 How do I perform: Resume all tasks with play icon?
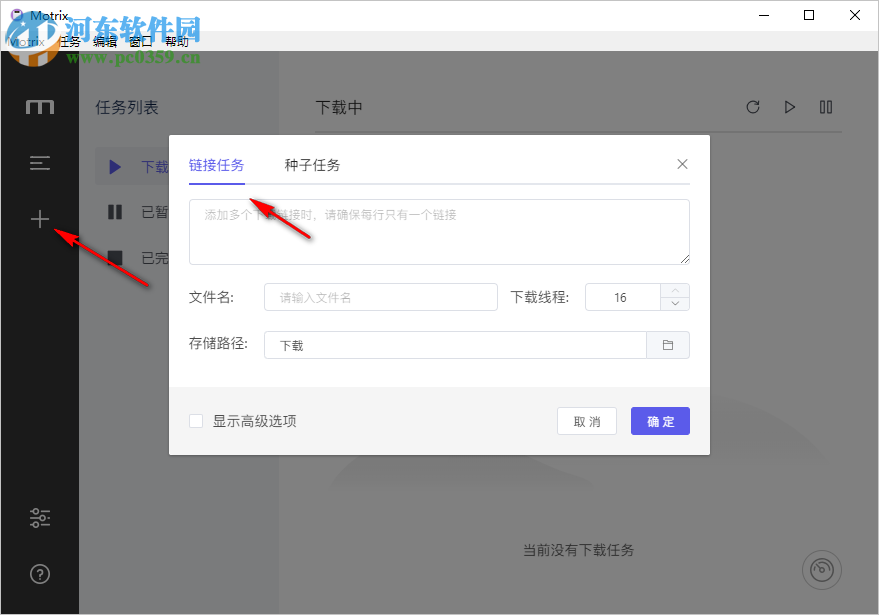(x=789, y=107)
